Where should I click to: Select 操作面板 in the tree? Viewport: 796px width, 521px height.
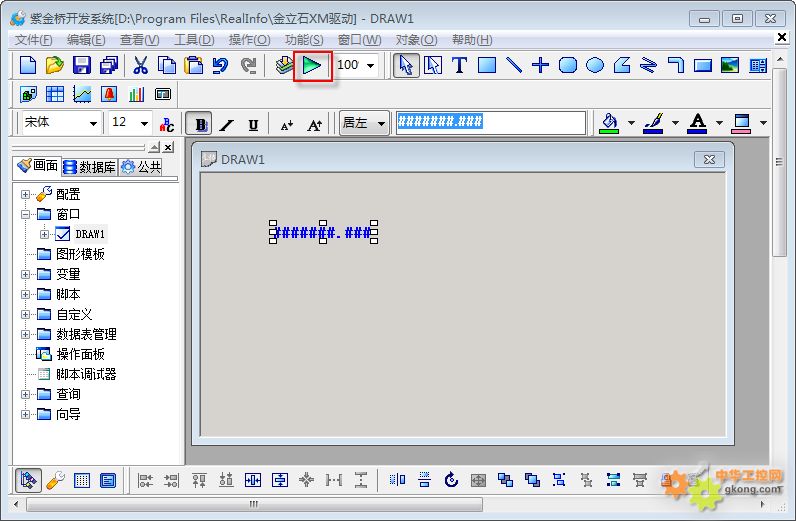point(80,354)
